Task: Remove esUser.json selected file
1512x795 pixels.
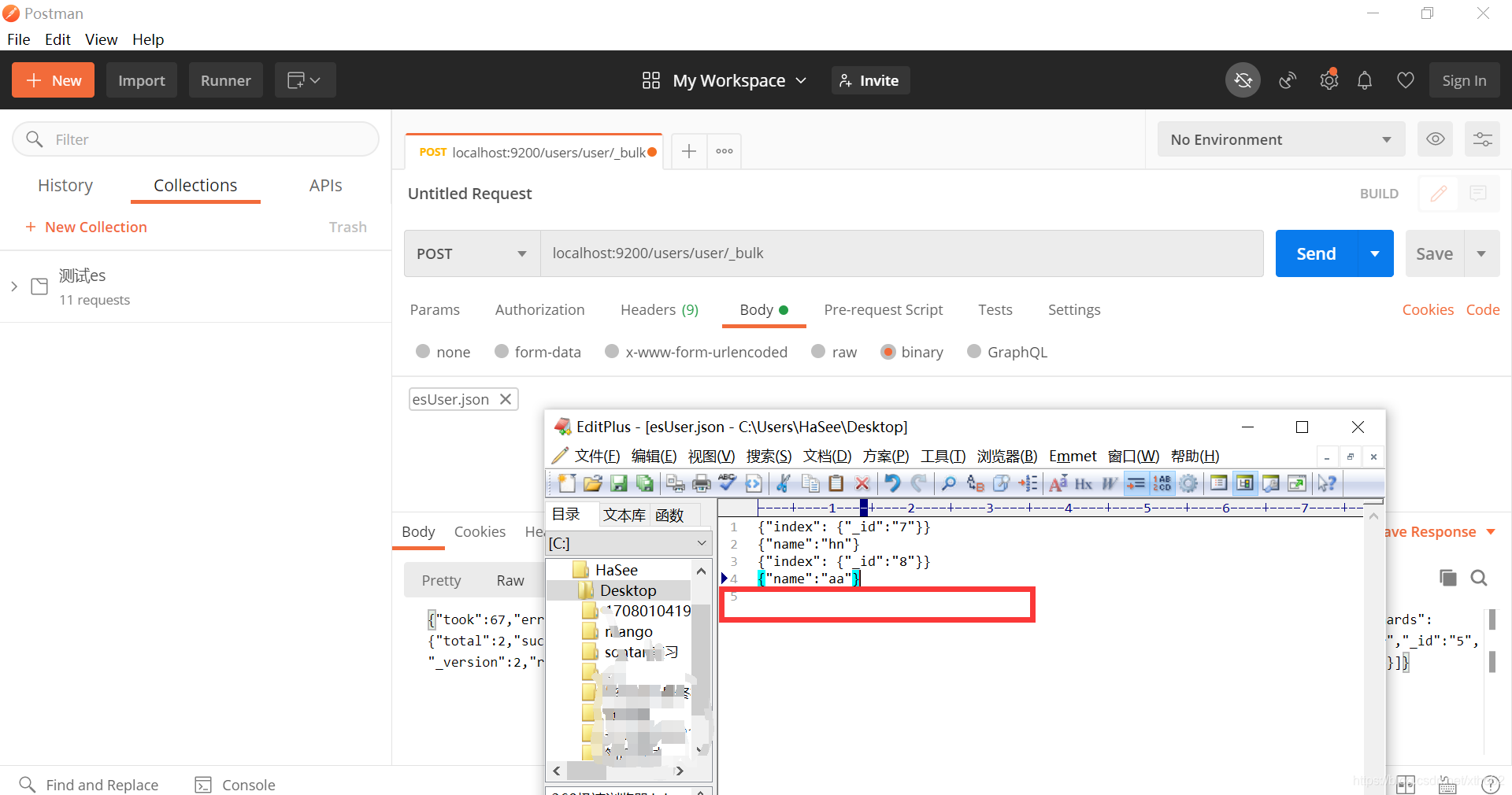Action: point(506,399)
